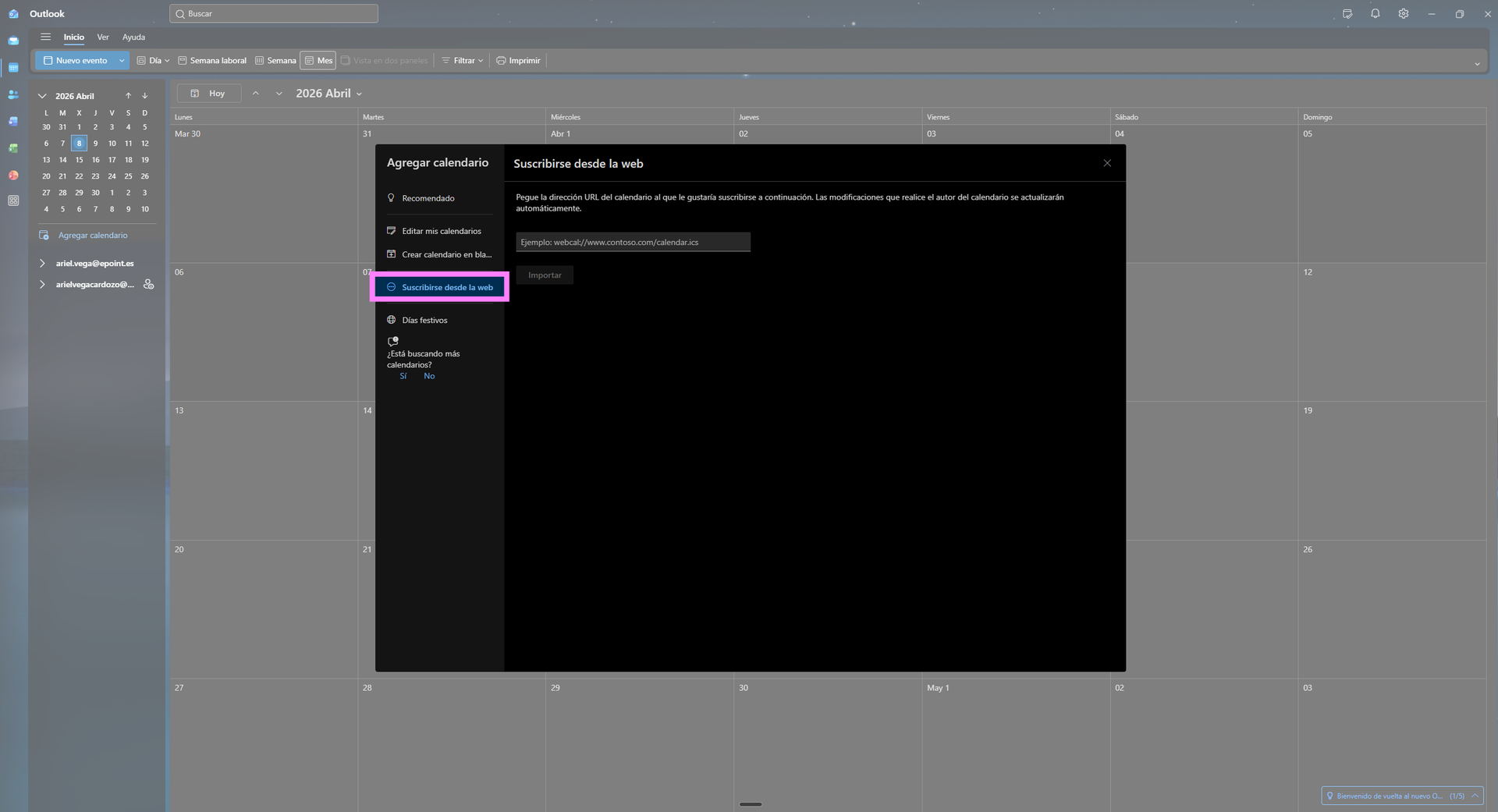Open the notifications bell
Viewport: 1498px width, 812px height.
pyautogui.click(x=1376, y=14)
